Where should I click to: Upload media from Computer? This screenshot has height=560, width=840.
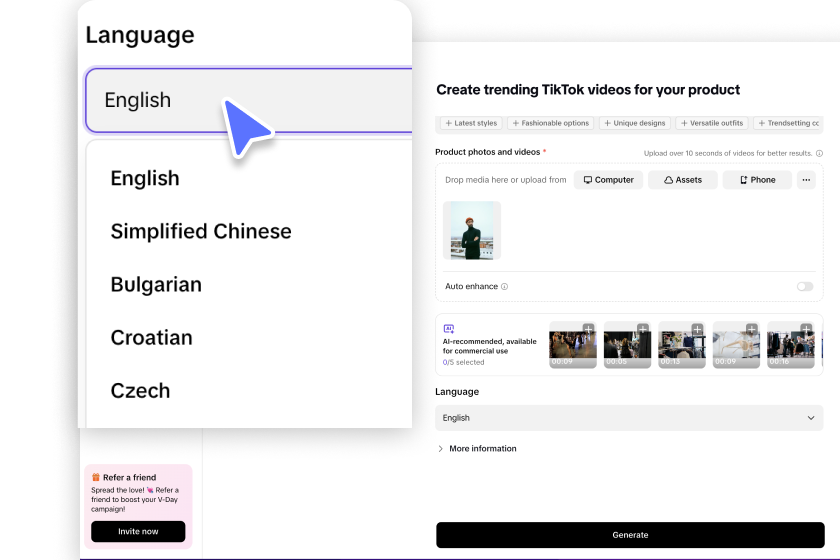[x=608, y=180]
